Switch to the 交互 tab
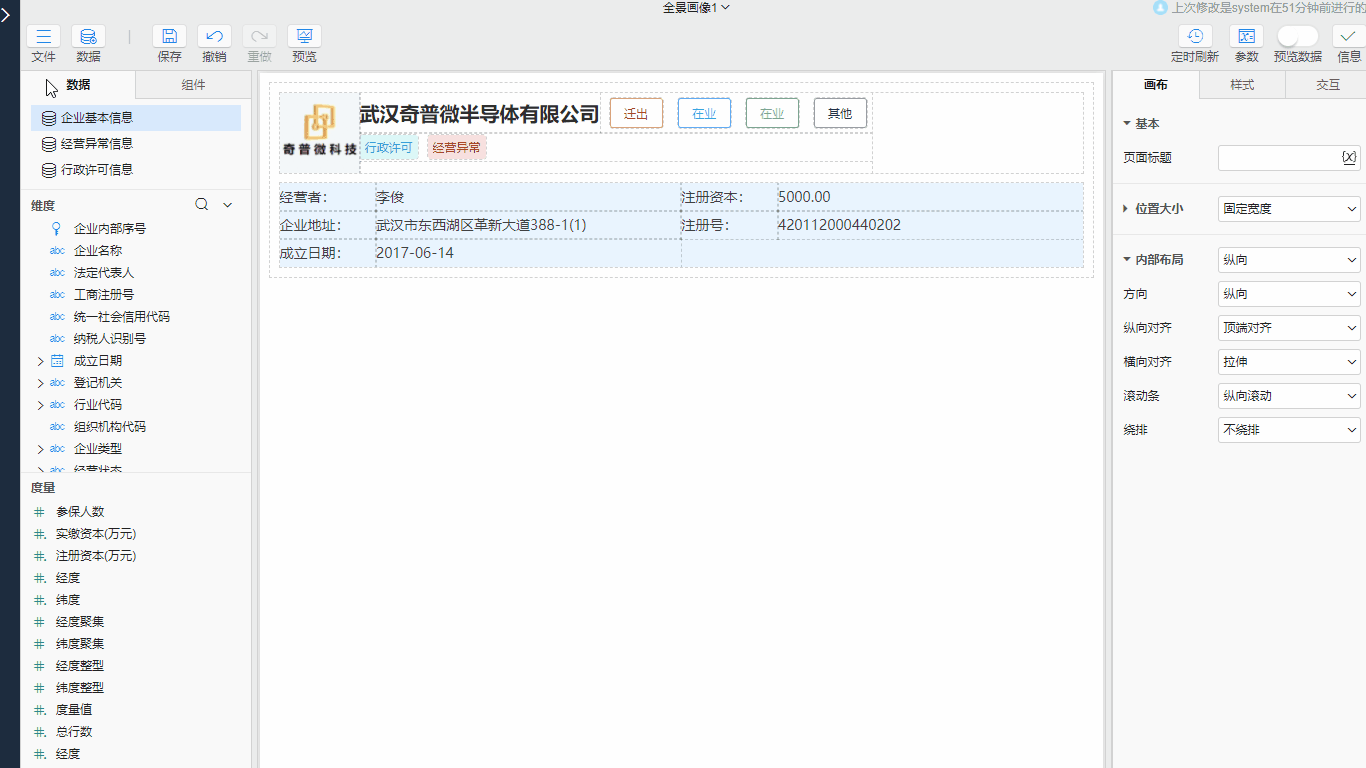The height and width of the screenshot is (768, 1366). (1327, 85)
